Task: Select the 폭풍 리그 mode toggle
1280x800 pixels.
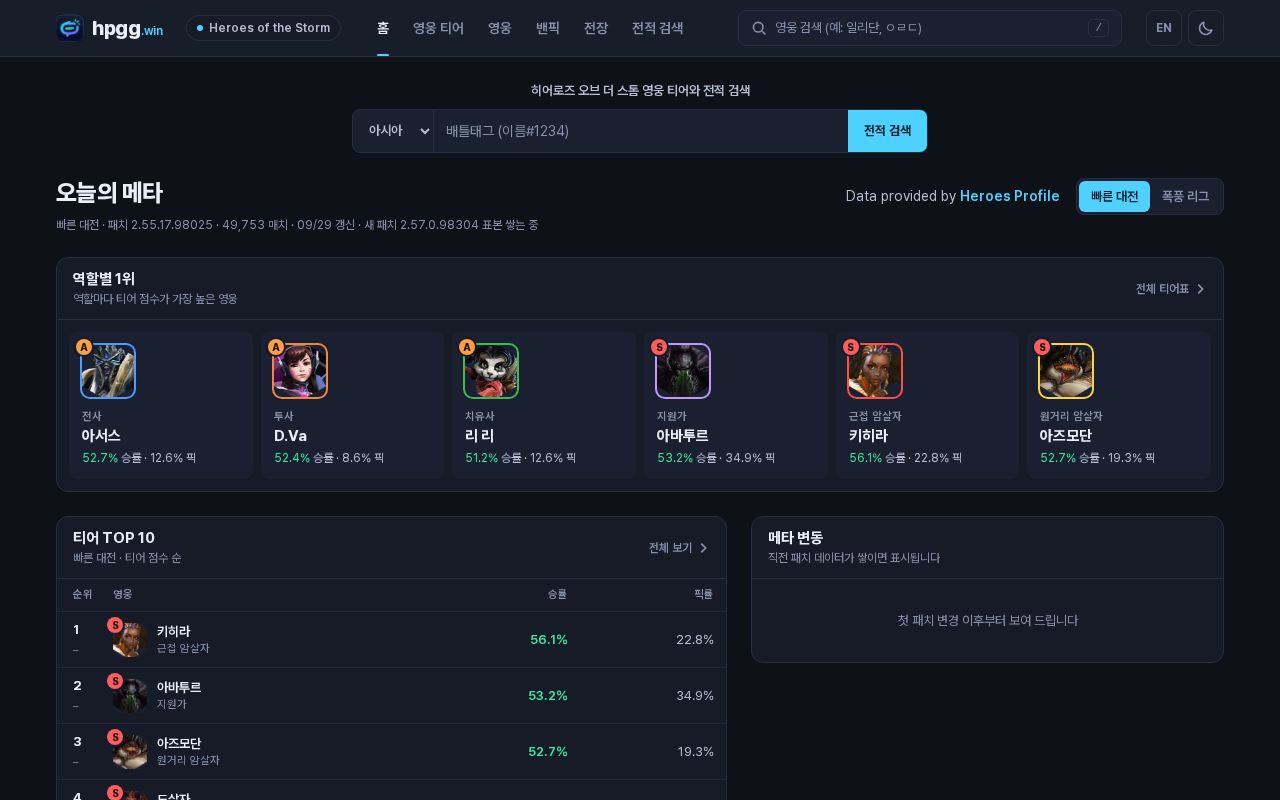Action: [x=1185, y=196]
